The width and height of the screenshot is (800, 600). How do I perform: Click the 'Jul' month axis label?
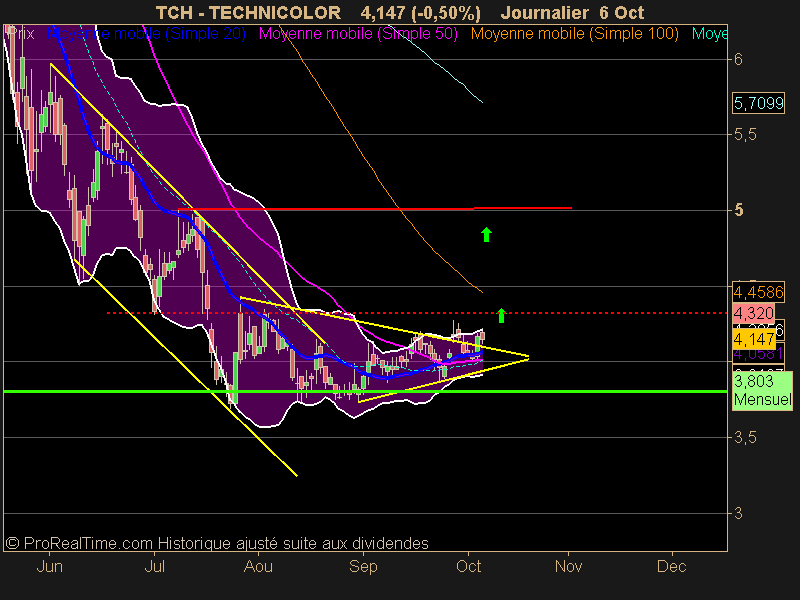(155, 566)
